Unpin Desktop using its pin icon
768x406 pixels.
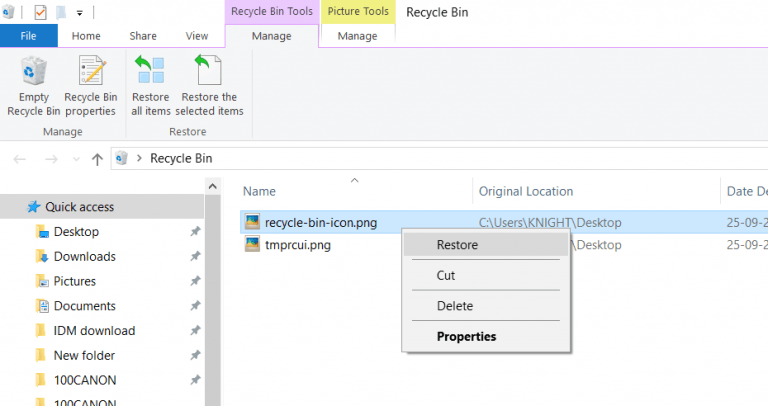coord(195,231)
